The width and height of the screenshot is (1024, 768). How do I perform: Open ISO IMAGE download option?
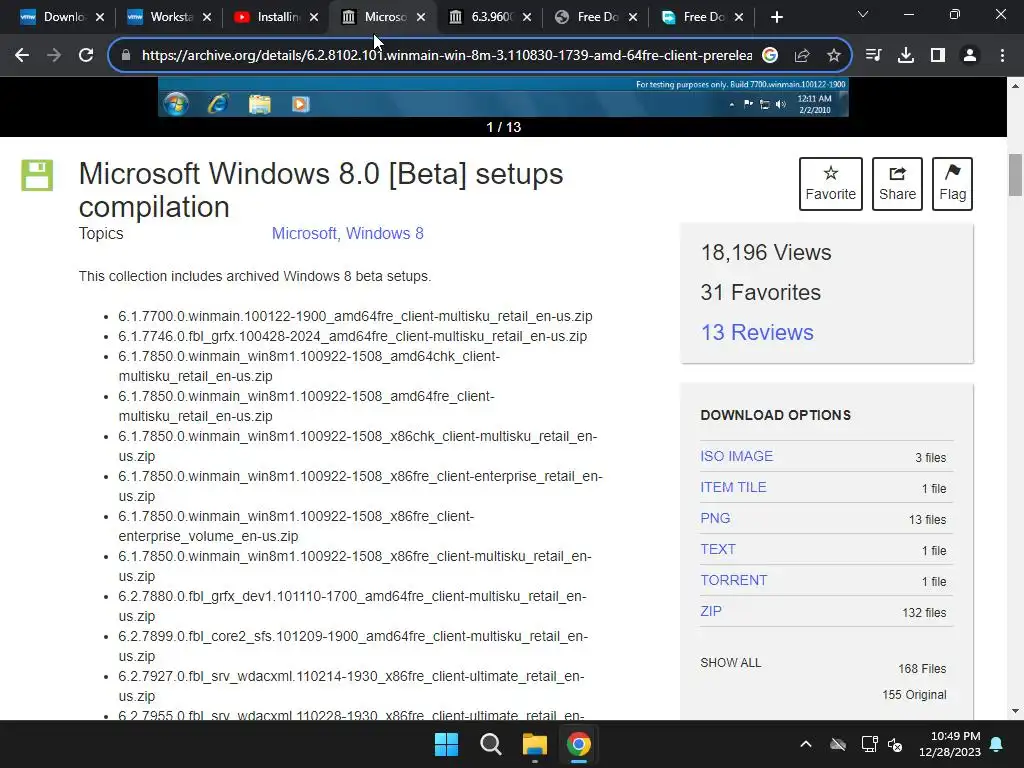pos(737,456)
